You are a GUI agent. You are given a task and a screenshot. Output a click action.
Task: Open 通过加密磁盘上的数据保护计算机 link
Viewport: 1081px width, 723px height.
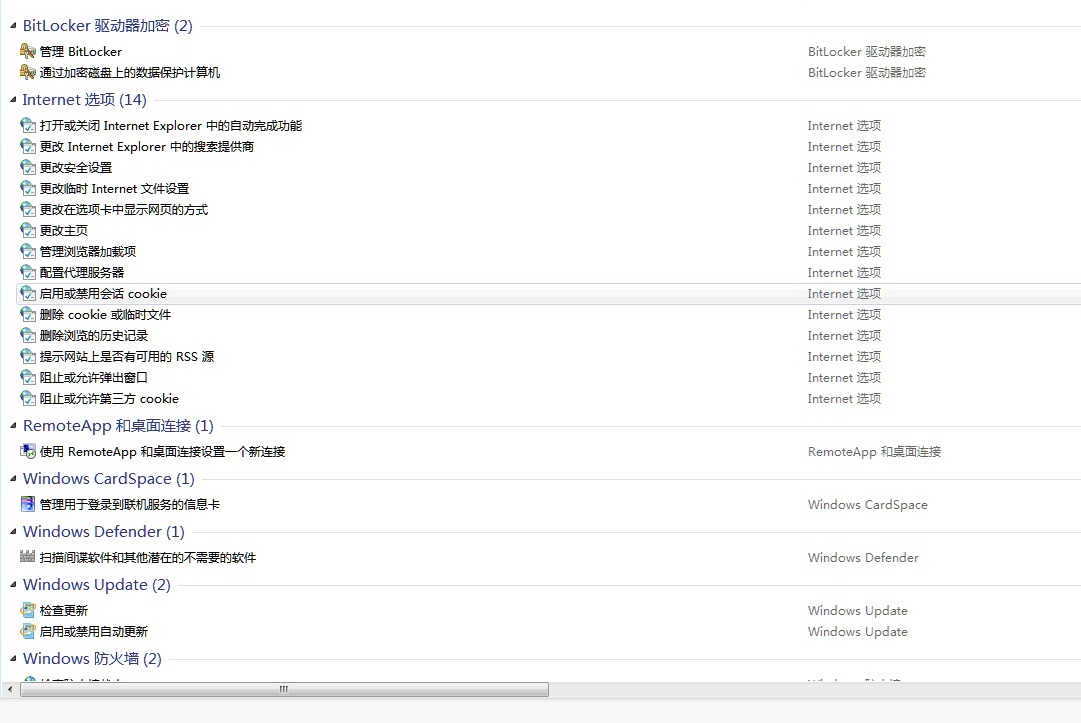coord(130,72)
